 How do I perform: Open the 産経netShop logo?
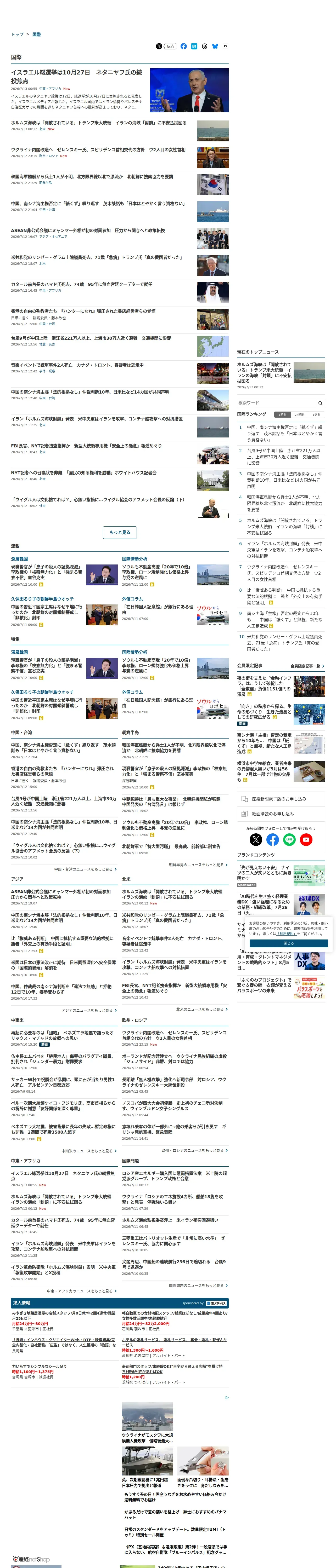[x=32, y=1559]
